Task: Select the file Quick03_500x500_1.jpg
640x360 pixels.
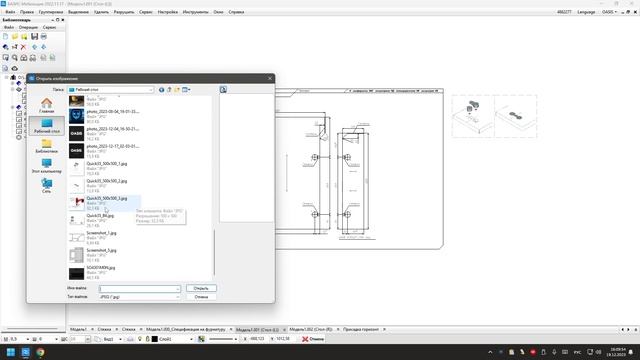Action: point(104,168)
